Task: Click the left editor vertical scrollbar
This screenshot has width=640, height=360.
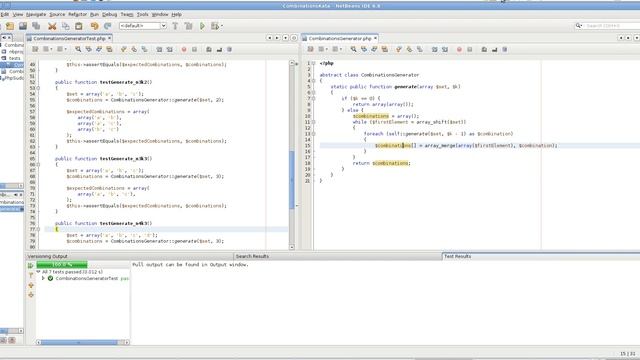Action: (x=292, y=155)
